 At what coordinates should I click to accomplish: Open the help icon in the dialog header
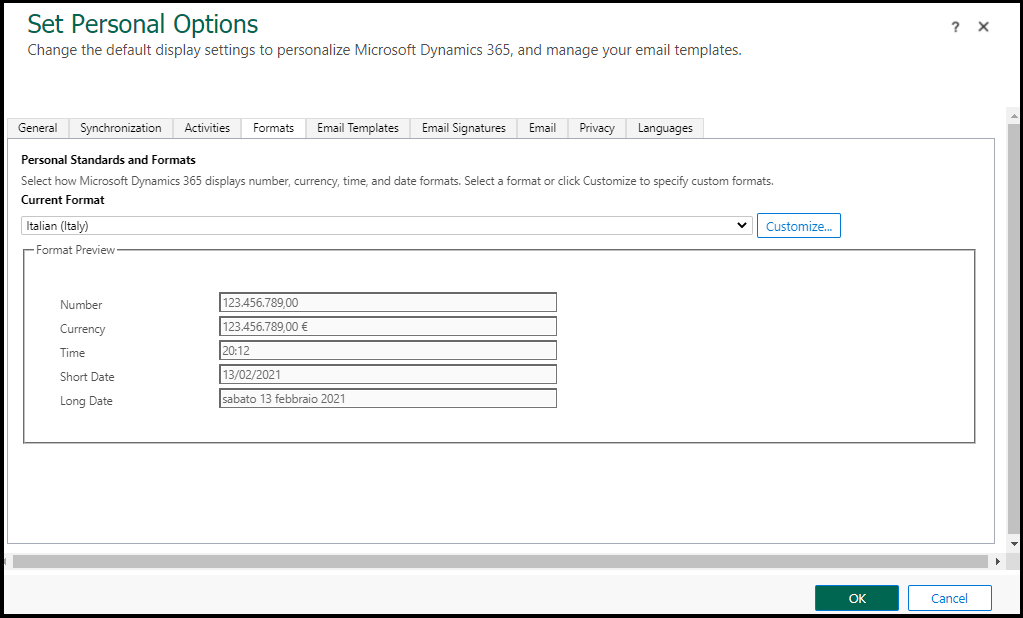[955, 27]
